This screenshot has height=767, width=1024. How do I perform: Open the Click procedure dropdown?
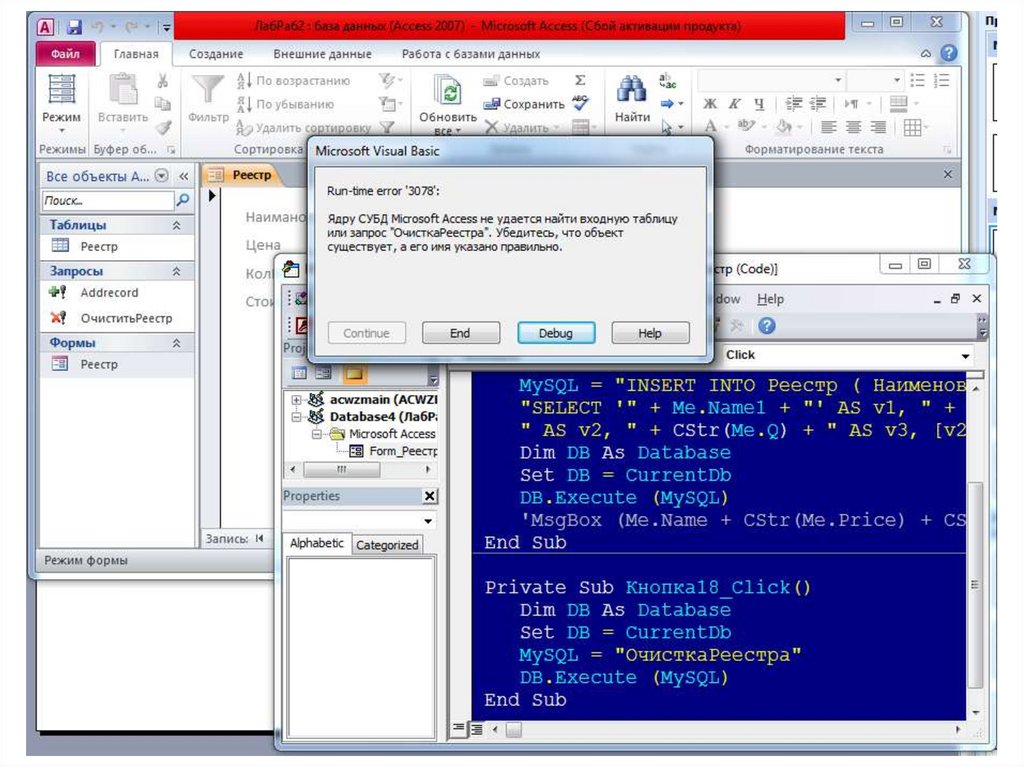click(x=965, y=356)
